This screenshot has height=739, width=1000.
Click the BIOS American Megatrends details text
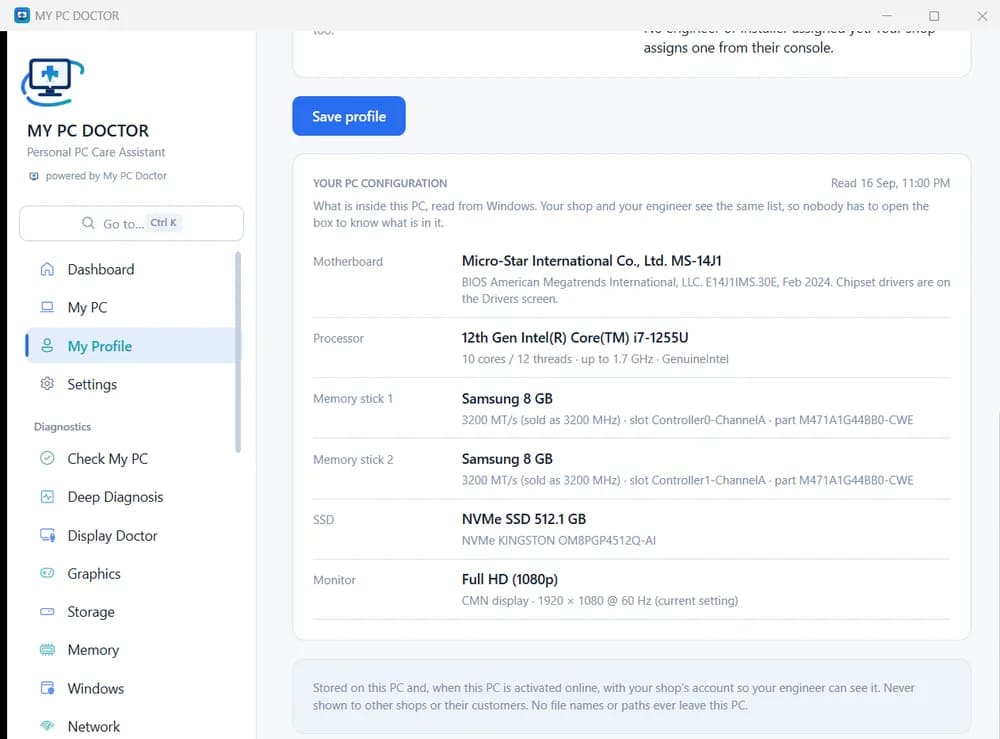point(705,290)
